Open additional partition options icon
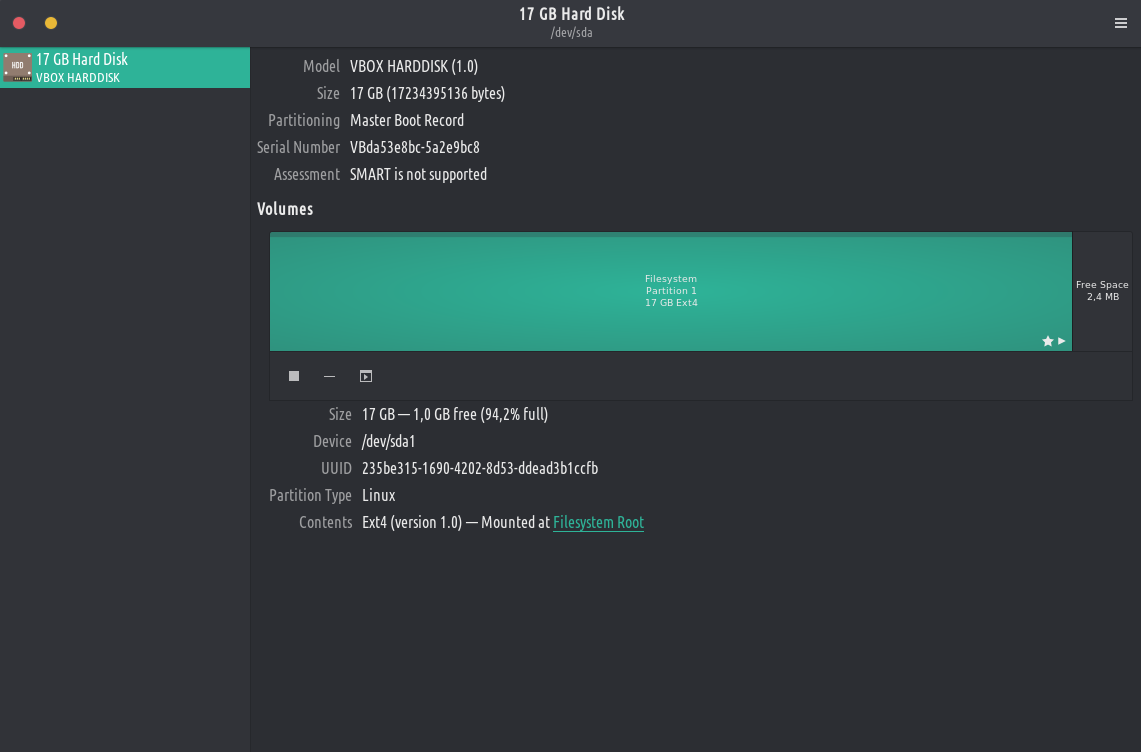Image resolution: width=1141 pixels, height=752 pixels. pyautogui.click(x=366, y=376)
